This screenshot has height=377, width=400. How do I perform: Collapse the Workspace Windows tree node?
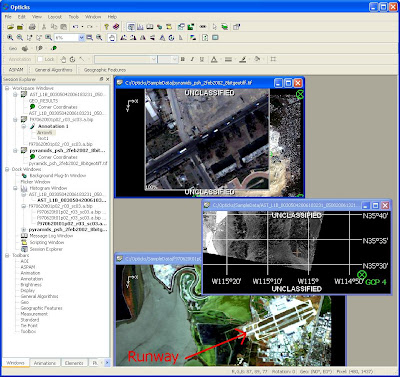(7, 88)
